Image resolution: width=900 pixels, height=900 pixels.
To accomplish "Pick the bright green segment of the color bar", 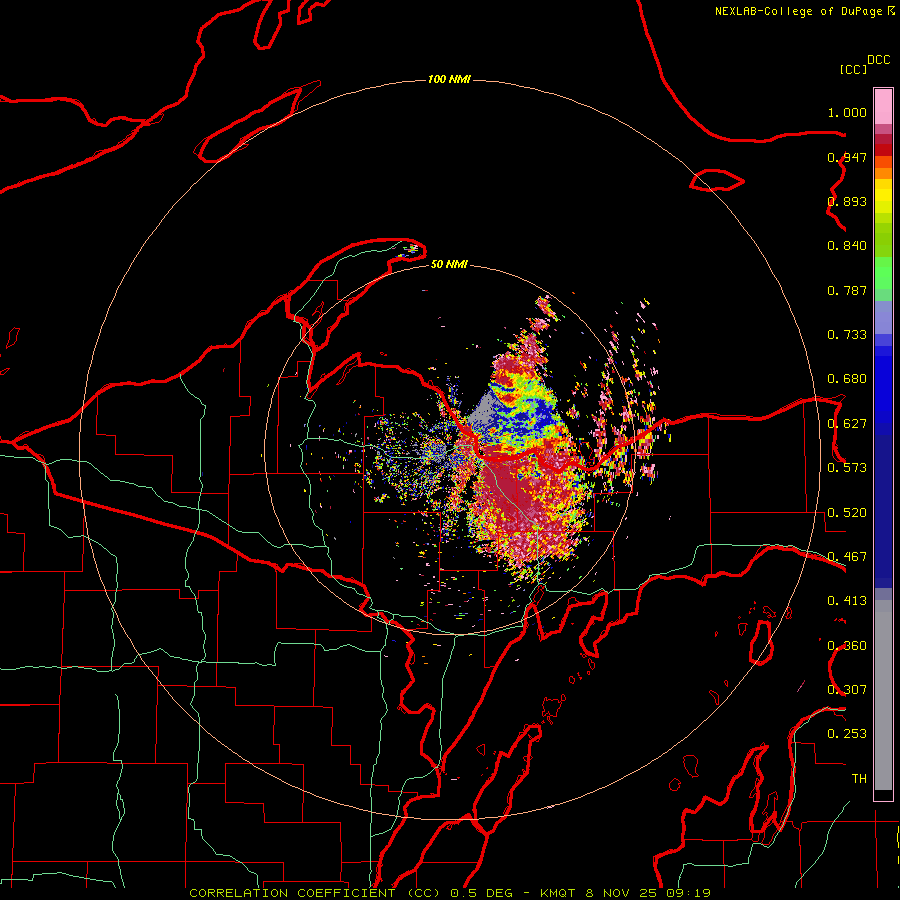I will point(883,273).
